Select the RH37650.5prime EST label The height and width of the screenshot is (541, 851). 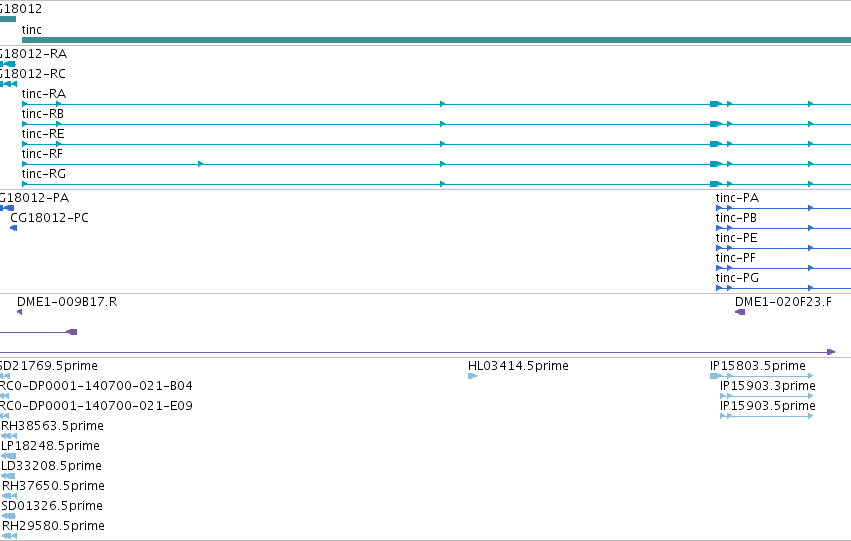click(53, 487)
